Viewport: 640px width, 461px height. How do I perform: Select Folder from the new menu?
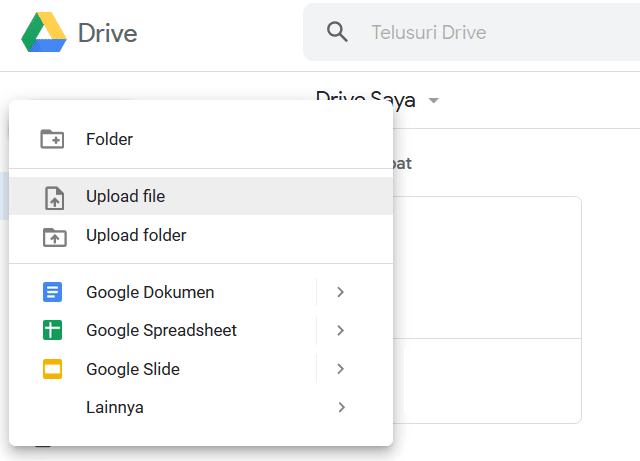pos(109,139)
